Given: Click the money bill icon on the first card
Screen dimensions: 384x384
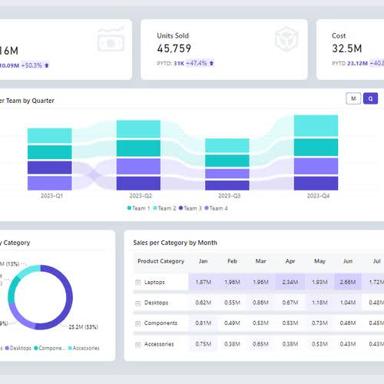Looking at the screenshot, I should click(x=111, y=40).
